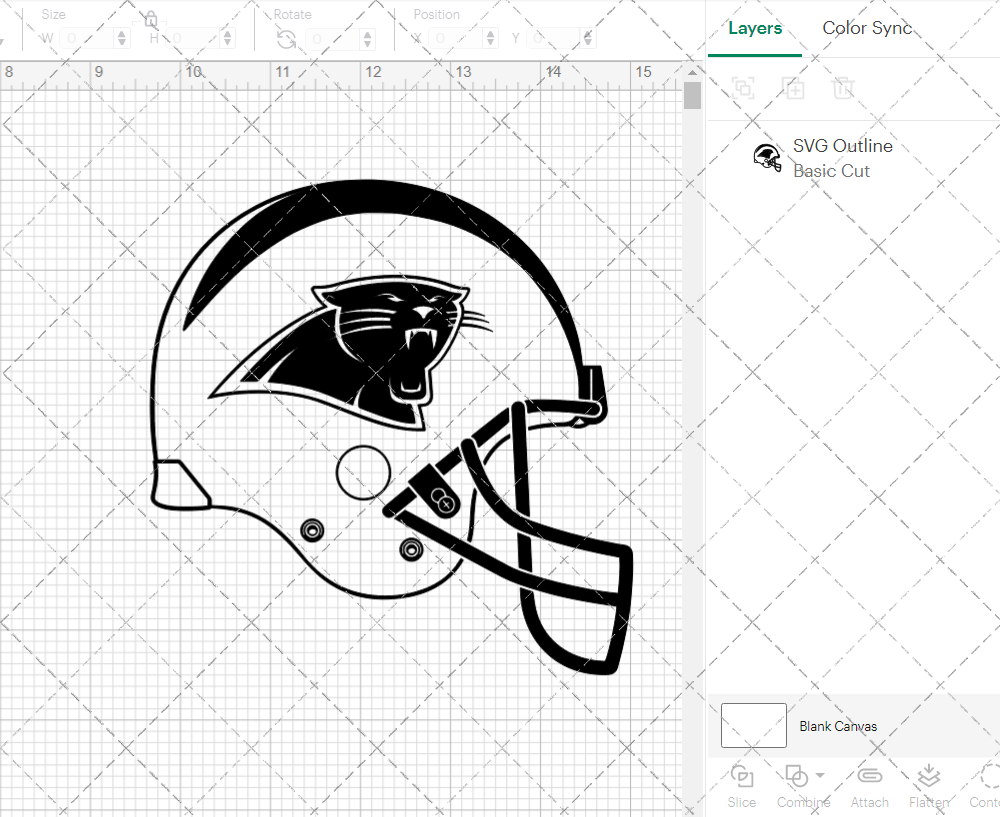Click the Rotate icon

pyautogui.click(x=286, y=40)
